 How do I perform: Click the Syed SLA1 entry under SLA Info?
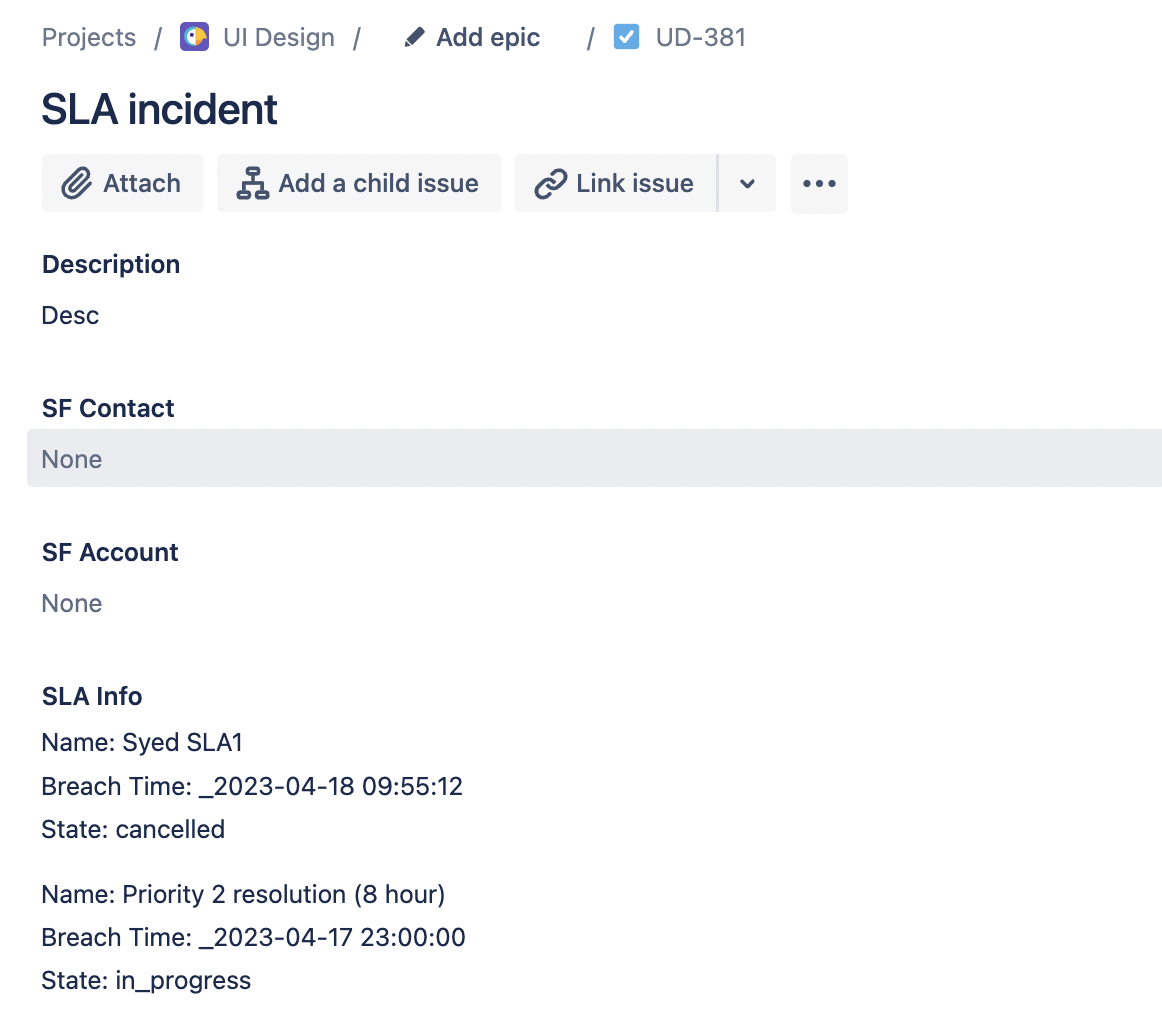[142, 742]
